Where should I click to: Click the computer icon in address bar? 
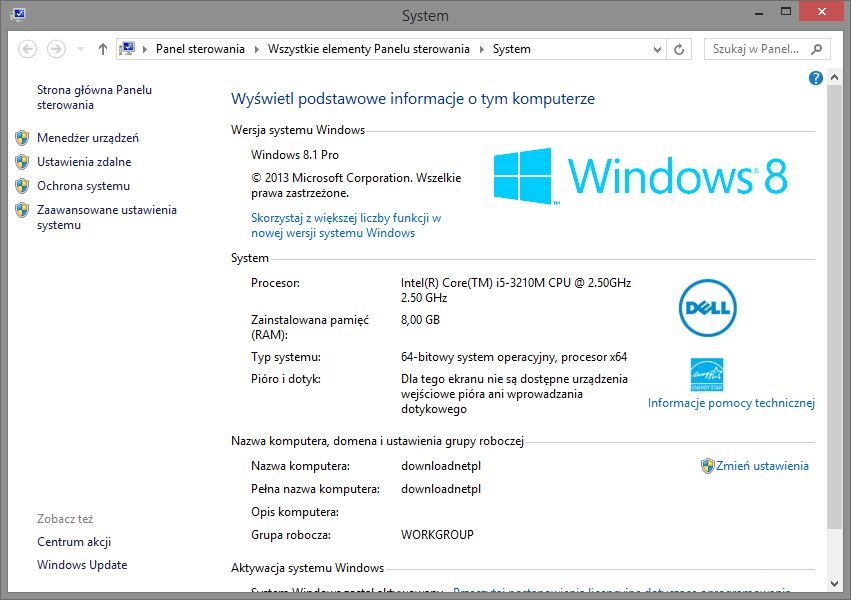[127, 49]
